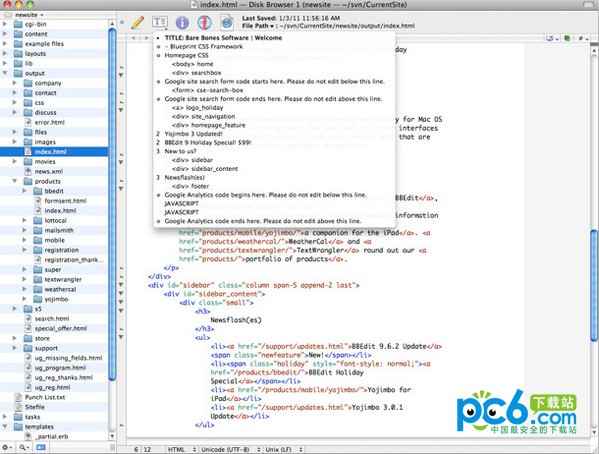Screen dimensions: 599x454
Task: Open the HTML language dropdown in status bar
Action: pos(182,449)
